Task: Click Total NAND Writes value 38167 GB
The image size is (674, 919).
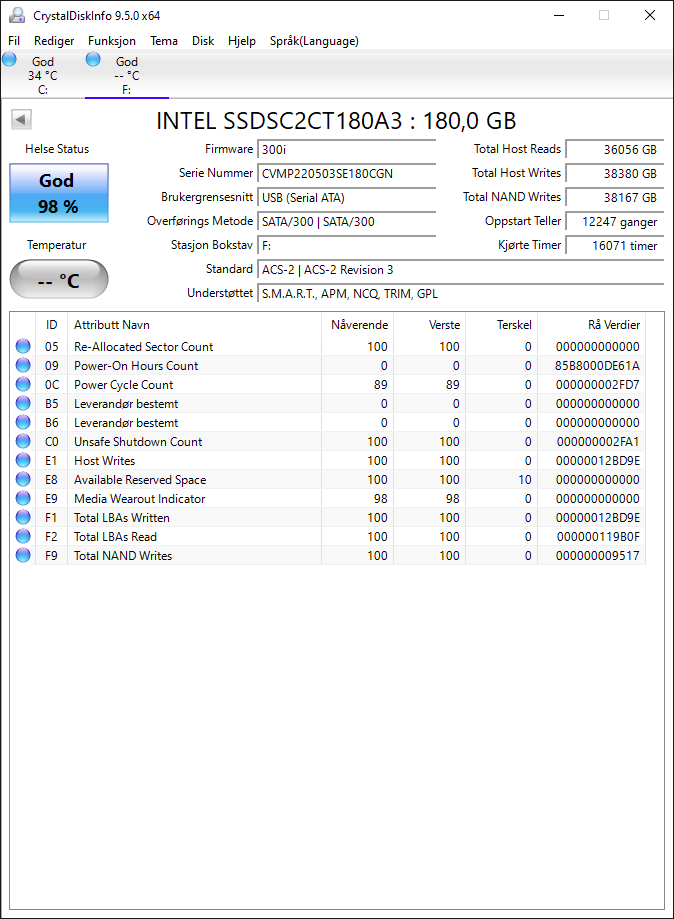Action: [615, 198]
